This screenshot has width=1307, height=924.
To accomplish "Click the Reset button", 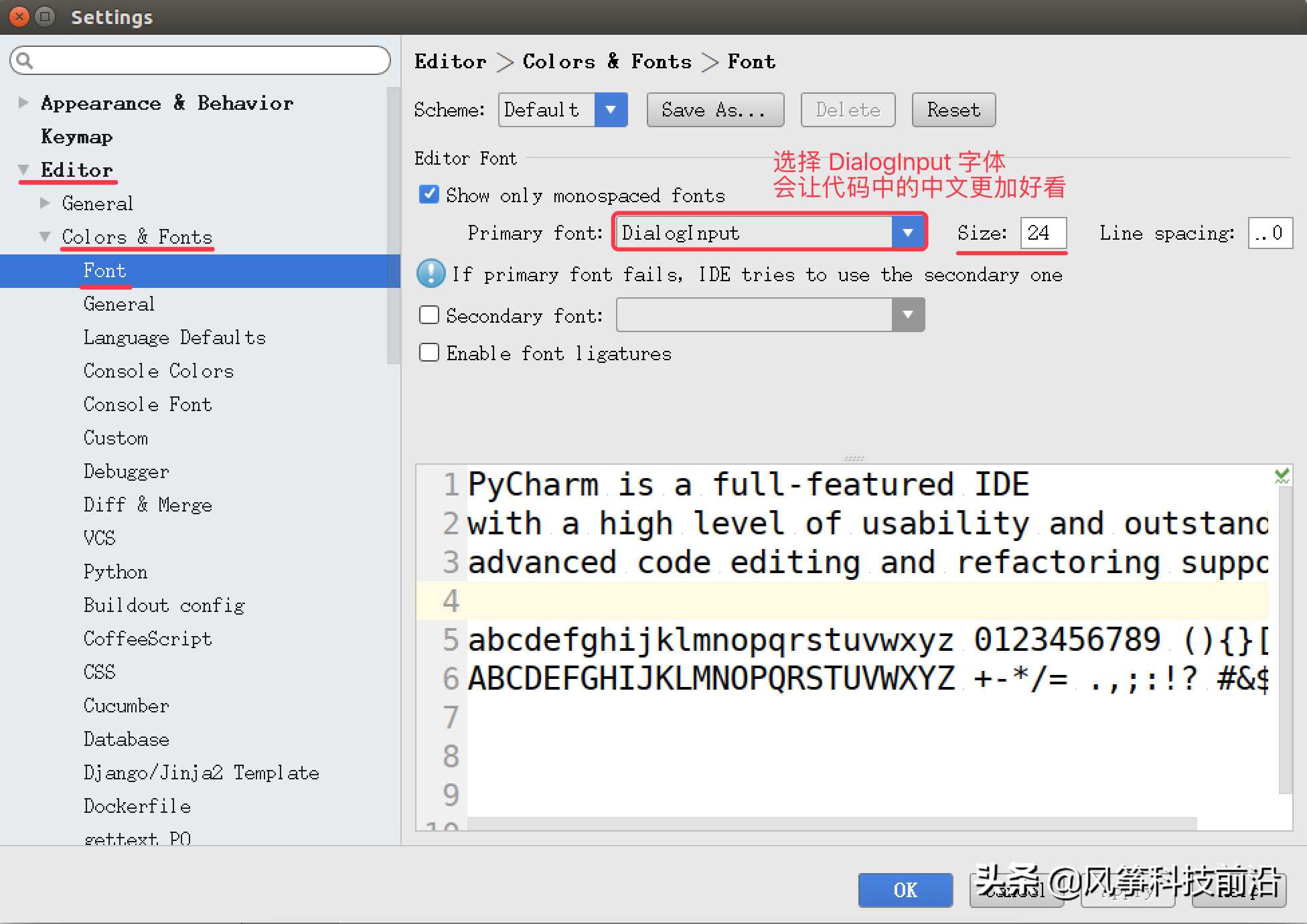I will [x=953, y=110].
